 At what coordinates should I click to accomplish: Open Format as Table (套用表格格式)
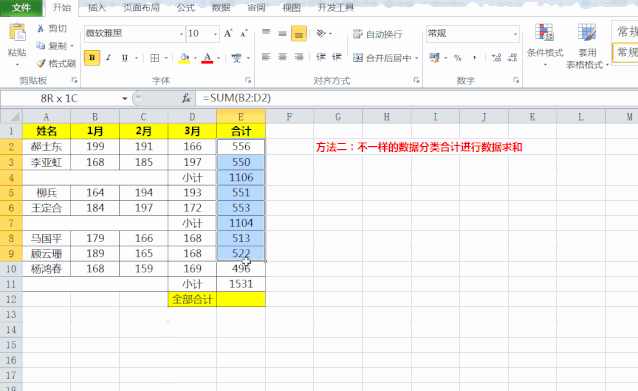tap(587, 46)
